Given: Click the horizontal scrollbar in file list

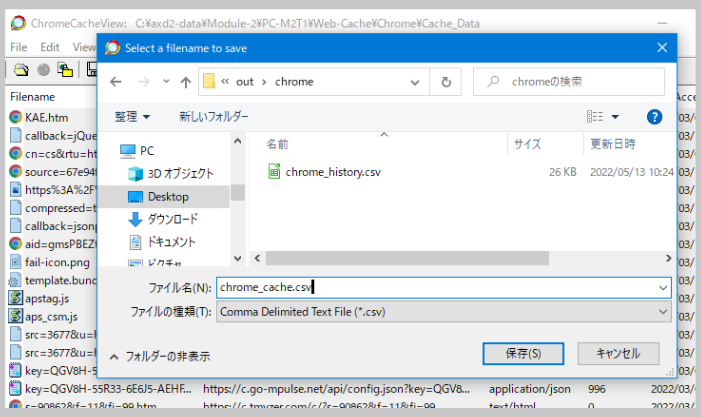Looking at the screenshot, I should point(407,258).
